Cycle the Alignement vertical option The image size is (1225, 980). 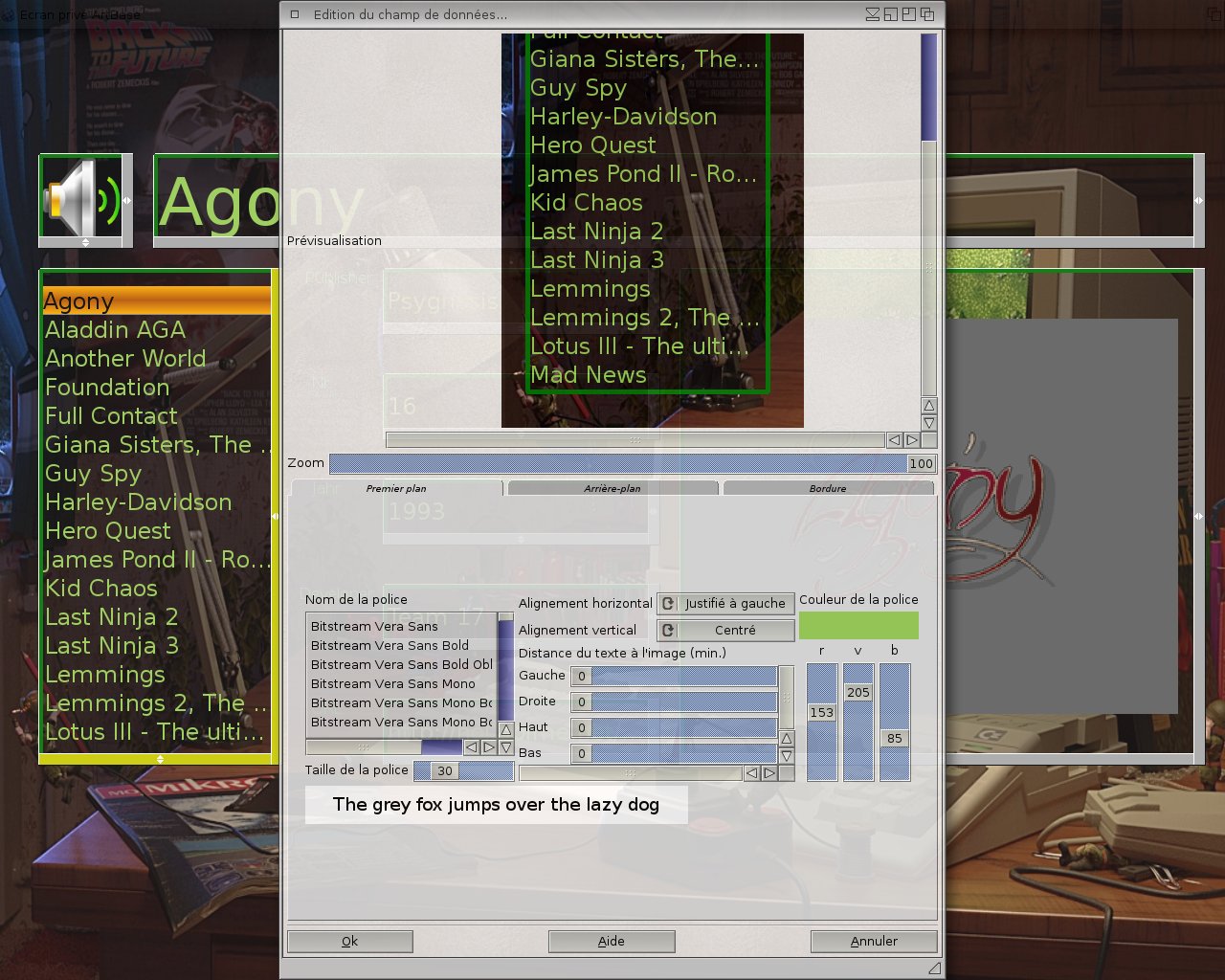coord(726,630)
